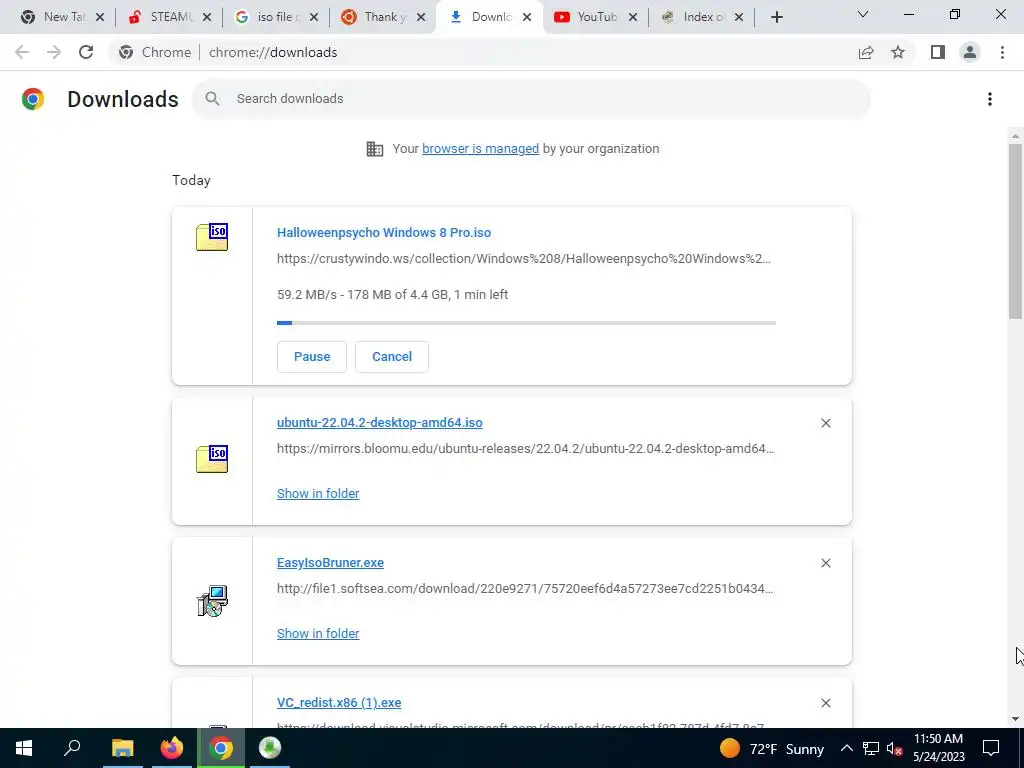This screenshot has width=1024, height=768.
Task: Click the Chrome taskbar icon
Action: 221,748
